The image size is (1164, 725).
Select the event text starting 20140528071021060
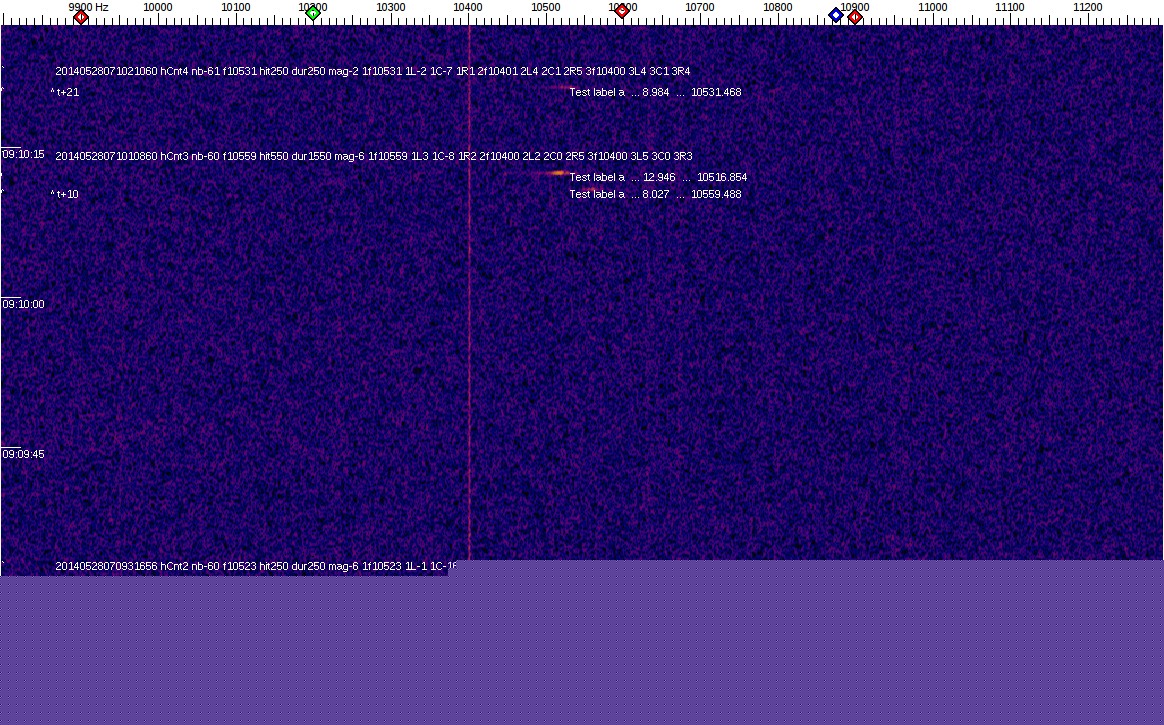pos(372,72)
